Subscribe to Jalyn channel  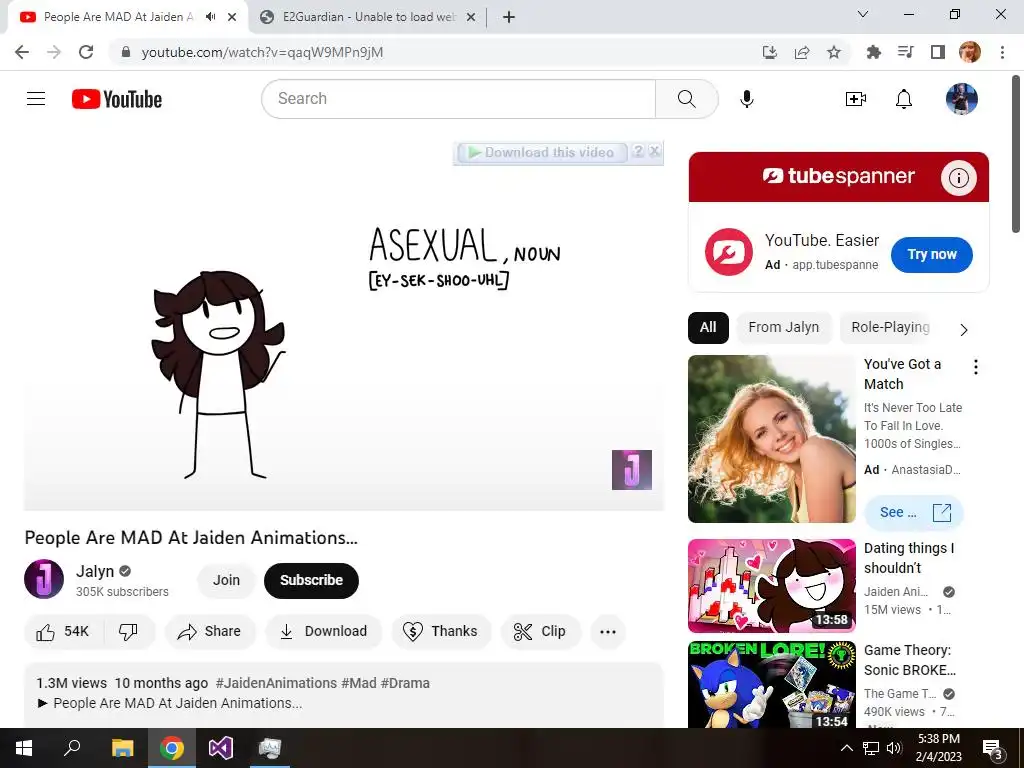(312, 581)
